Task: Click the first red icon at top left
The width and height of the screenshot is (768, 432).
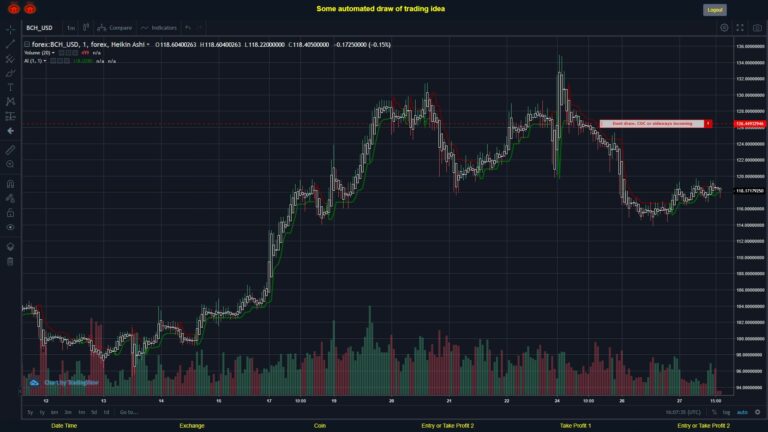Action: pos(14,8)
